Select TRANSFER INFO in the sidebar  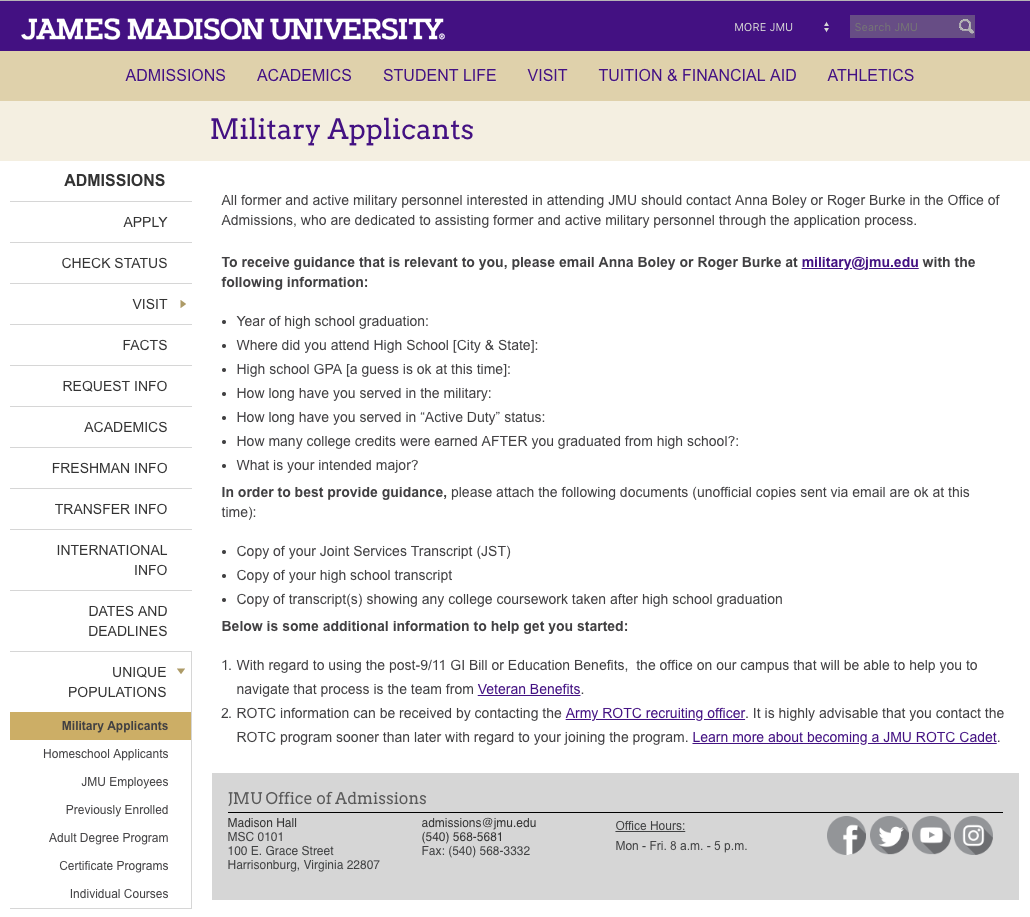(x=111, y=510)
